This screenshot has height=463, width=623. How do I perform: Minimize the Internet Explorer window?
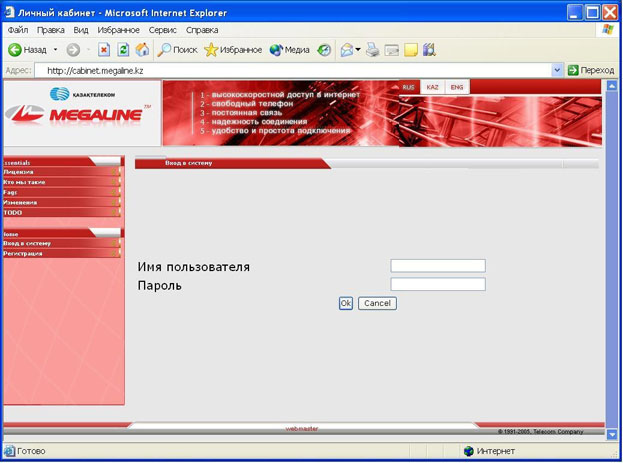tap(574, 12)
